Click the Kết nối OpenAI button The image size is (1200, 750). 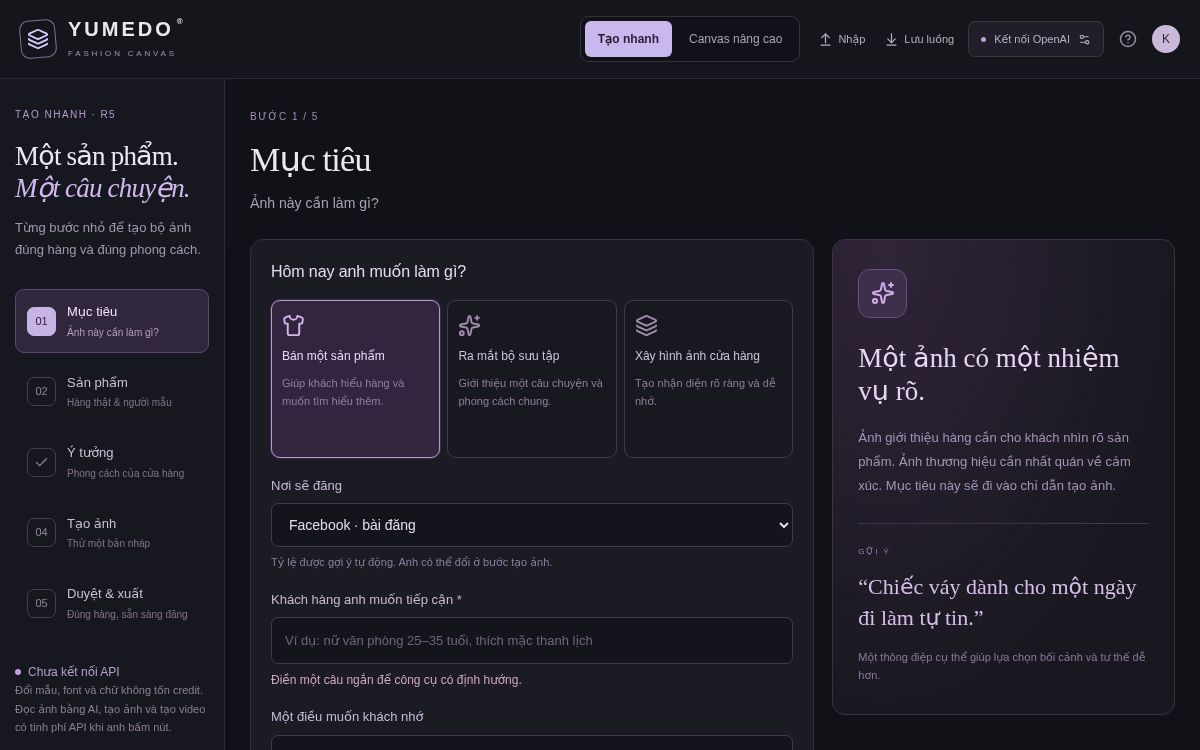(1035, 39)
